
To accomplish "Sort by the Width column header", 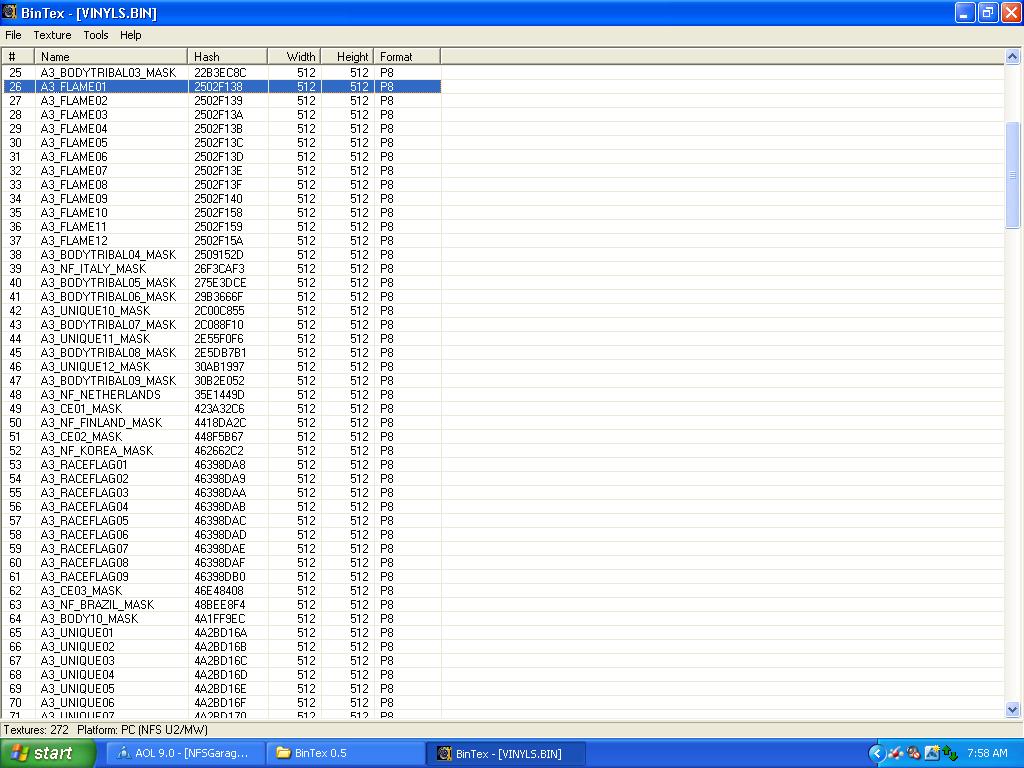I will 294,57.
